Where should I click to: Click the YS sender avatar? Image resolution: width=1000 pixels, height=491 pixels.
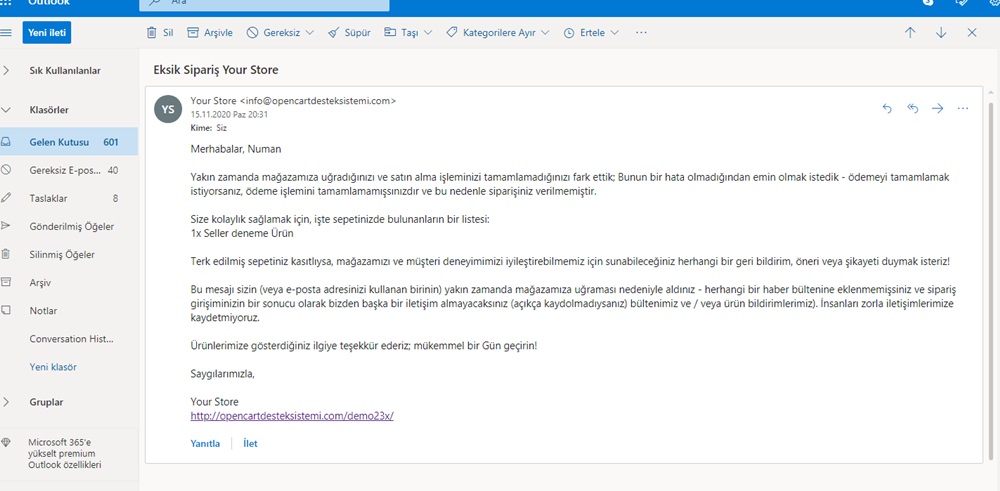point(168,110)
